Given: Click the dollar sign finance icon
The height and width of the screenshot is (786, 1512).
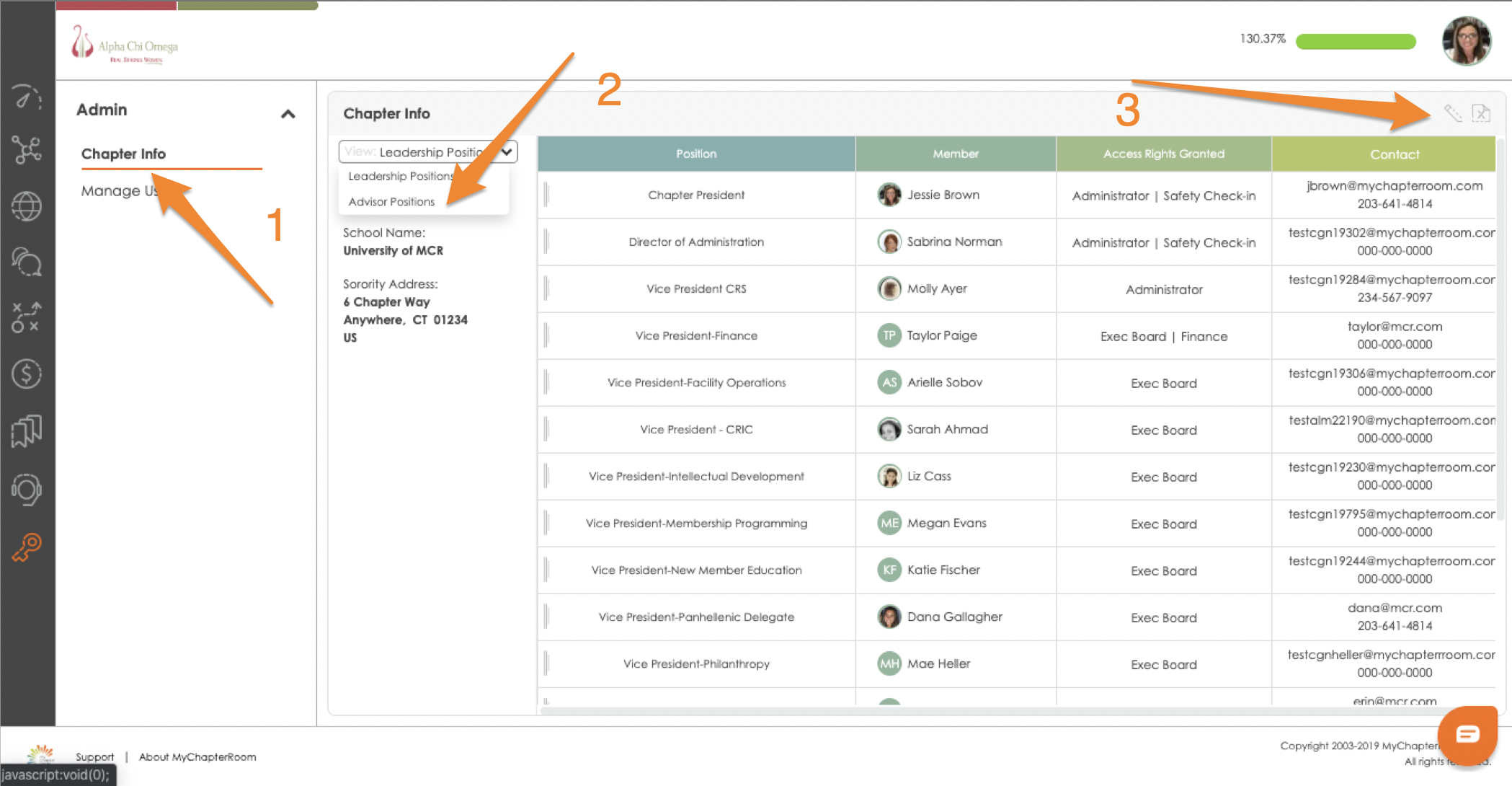Looking at the screenshot, I should pyautogui.click(x=27, y=374).
